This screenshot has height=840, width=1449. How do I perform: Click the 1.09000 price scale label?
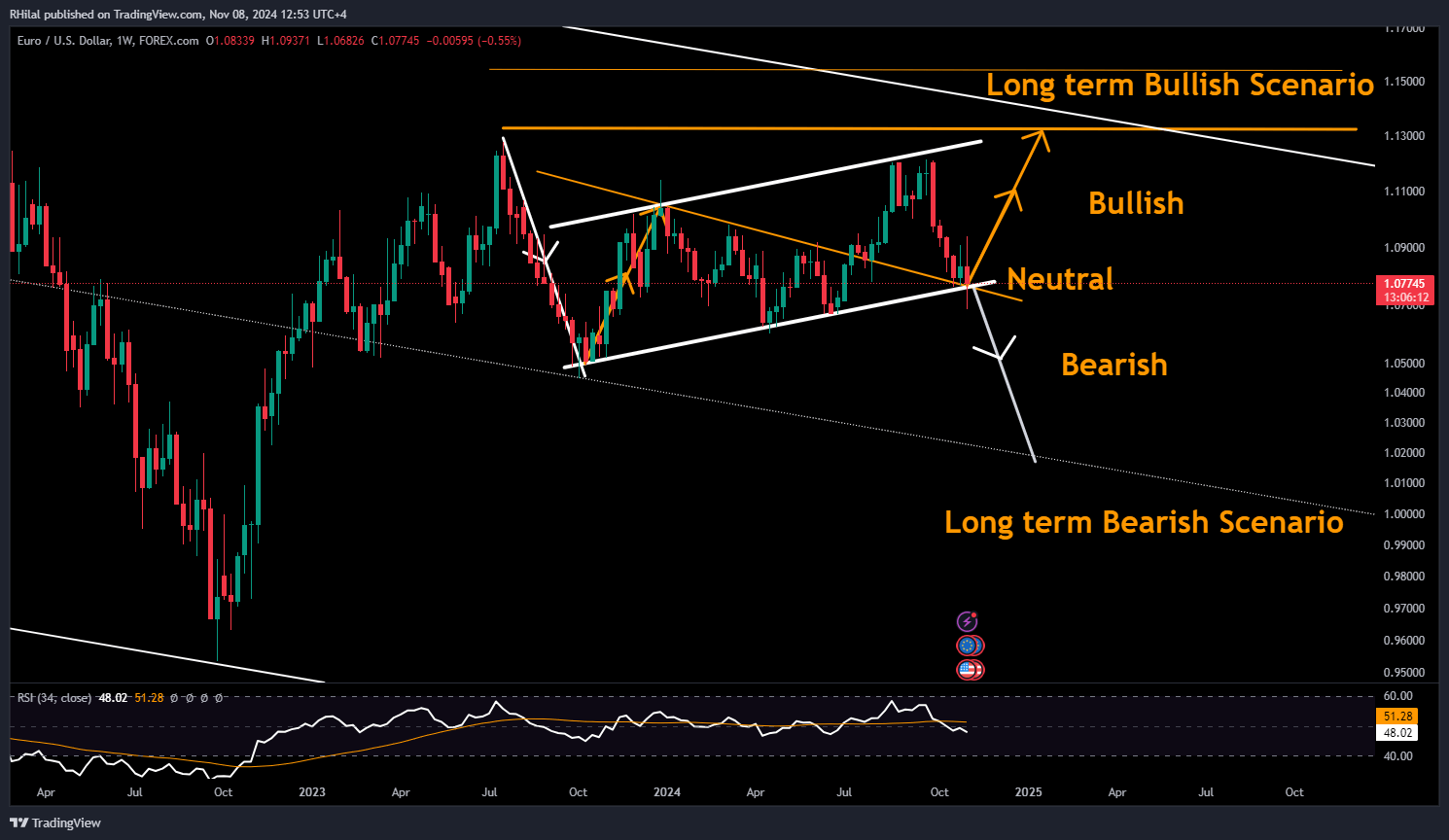1404,248
